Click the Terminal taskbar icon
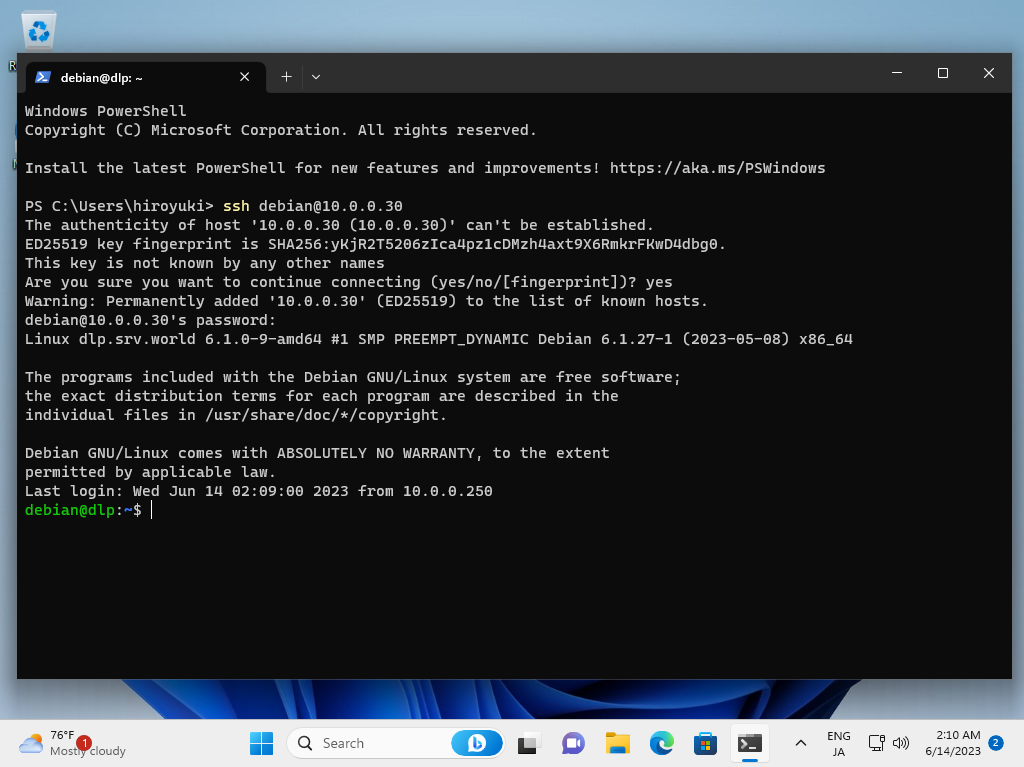This screenshot has width=1024, height=767. [750, 743]
